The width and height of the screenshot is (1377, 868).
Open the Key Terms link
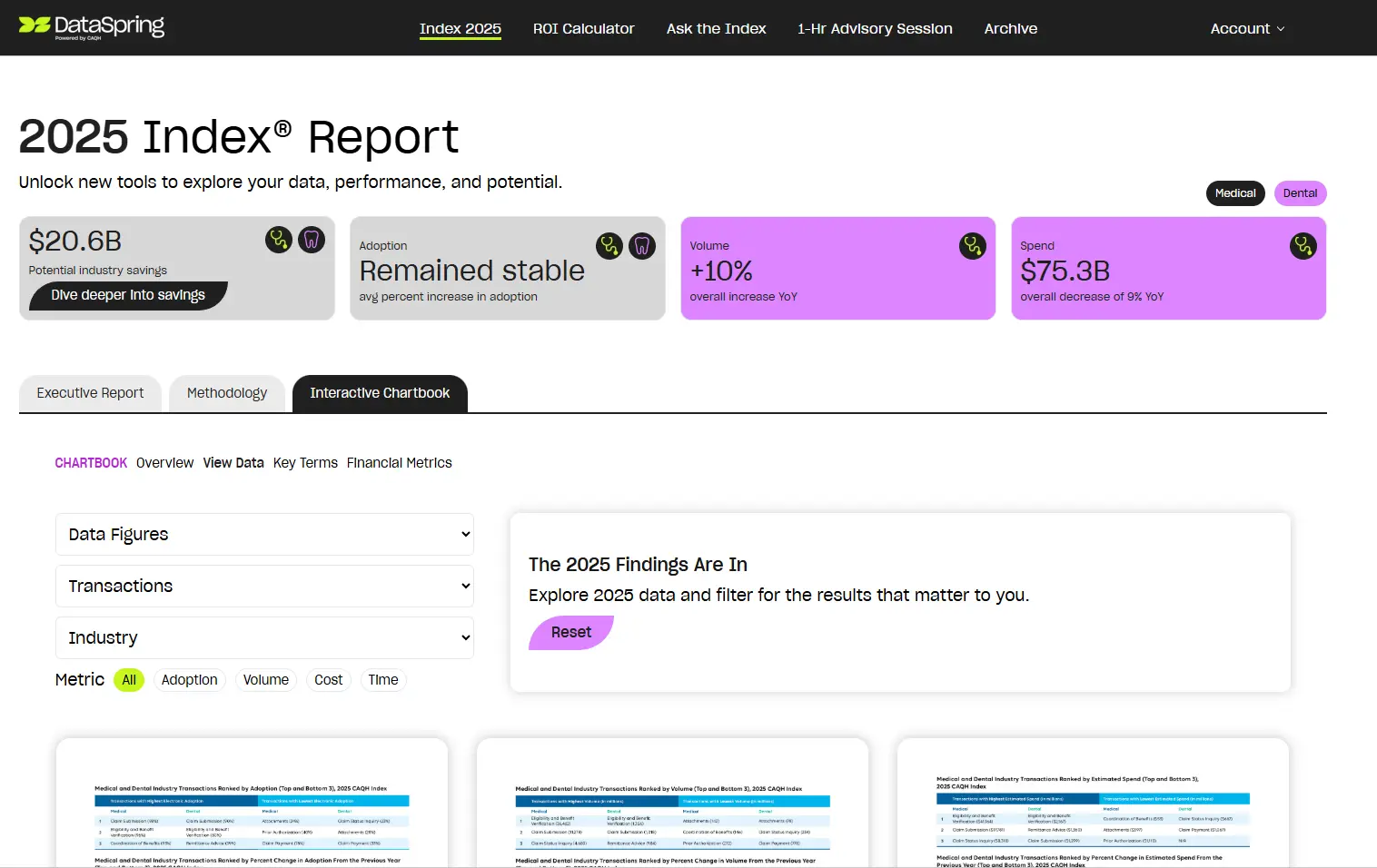pos(305,463)
